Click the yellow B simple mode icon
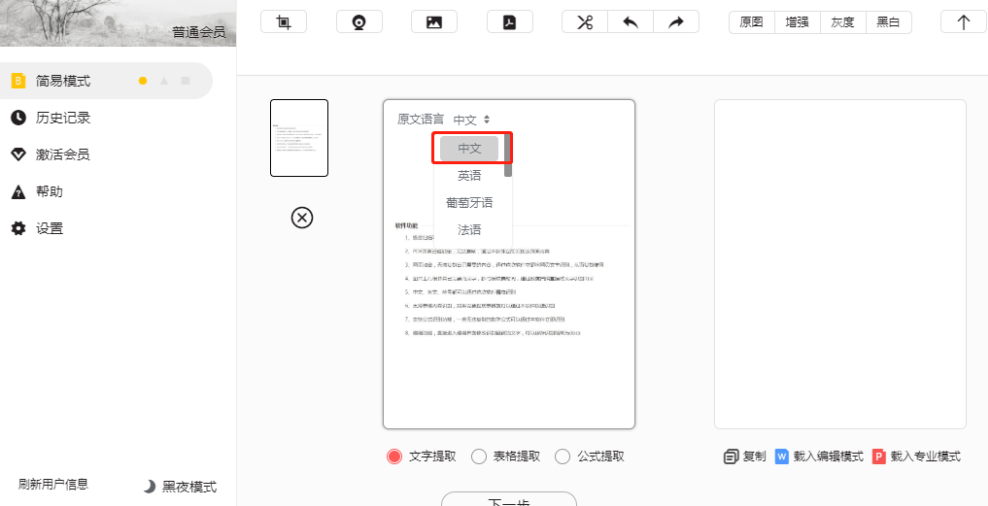This screenshot has width=988, height=506. pyautogui.click(x=19, y=81)
